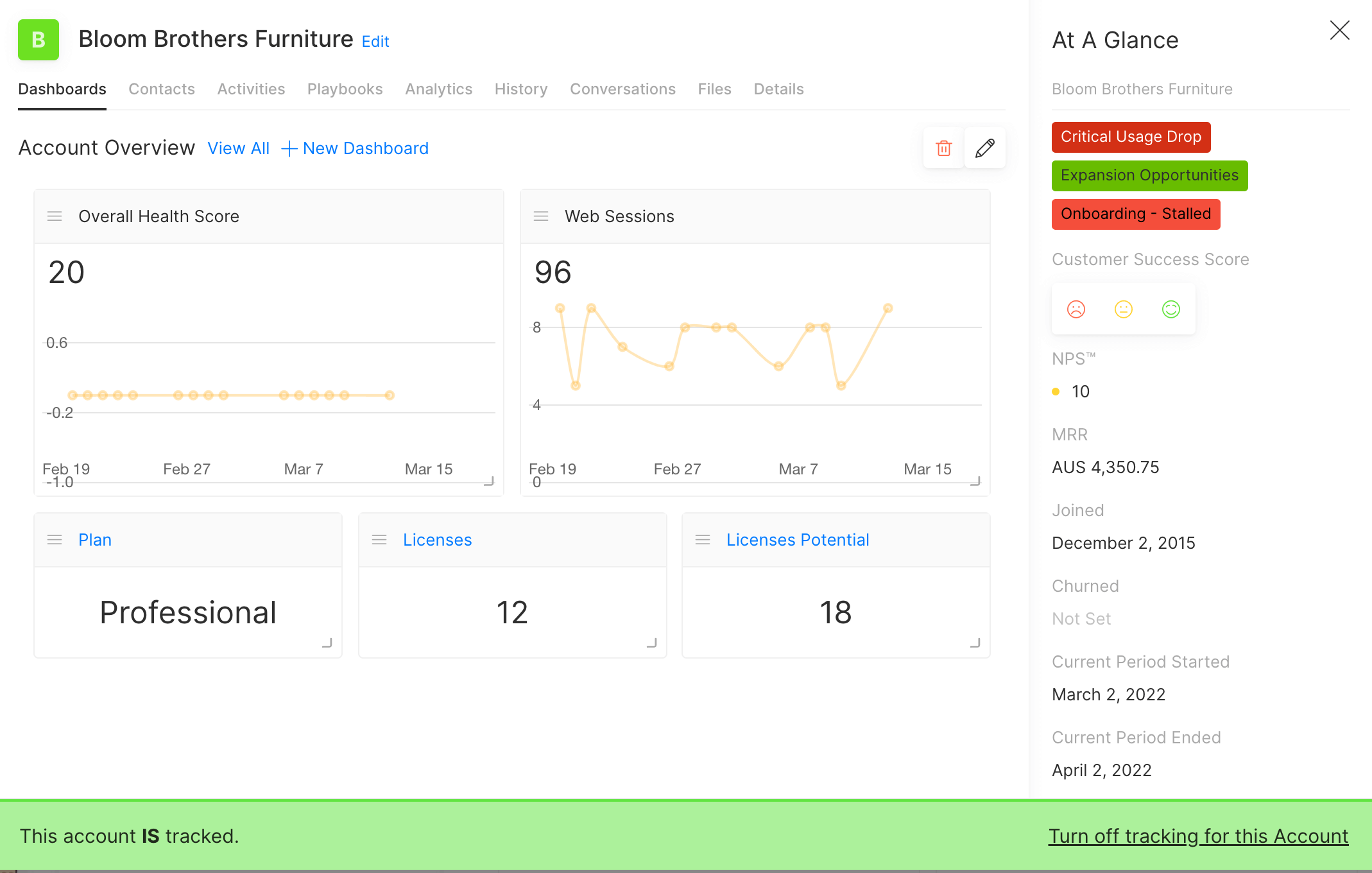
Task: Switch to the Contacts tab
Action: click(x=161, y=89)
